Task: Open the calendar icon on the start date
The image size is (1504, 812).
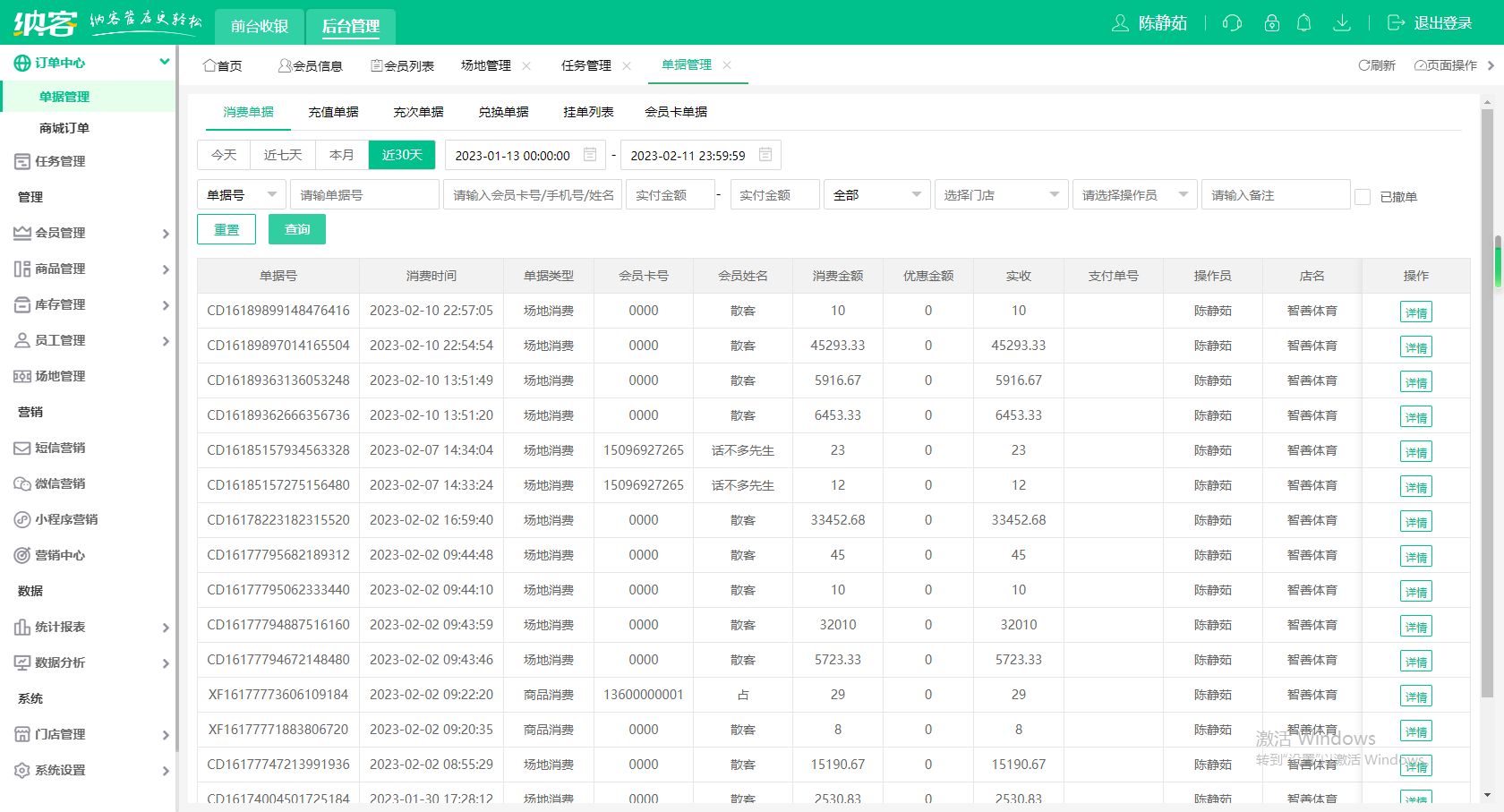Action: pyautogui.click(x=589, y=154)
